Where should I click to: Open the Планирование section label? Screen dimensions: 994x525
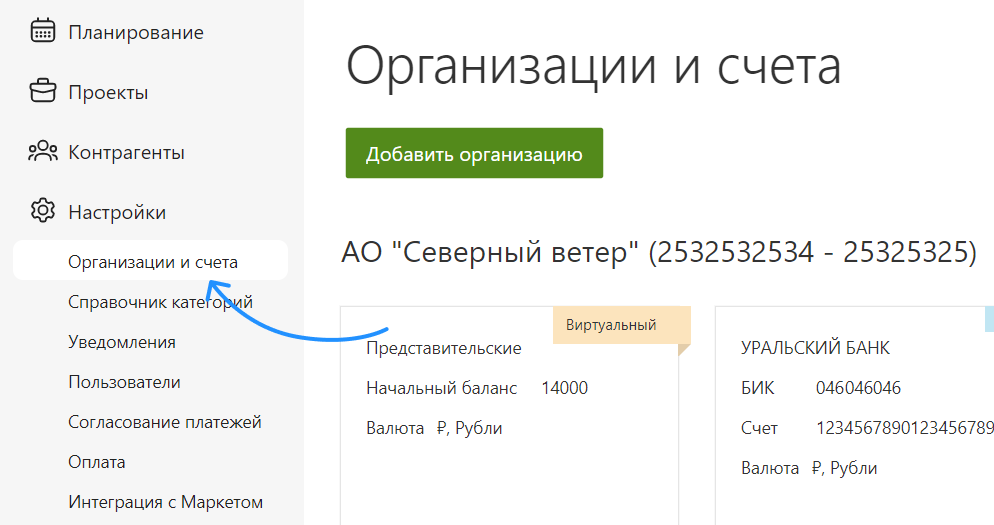(x=135, y=33)
